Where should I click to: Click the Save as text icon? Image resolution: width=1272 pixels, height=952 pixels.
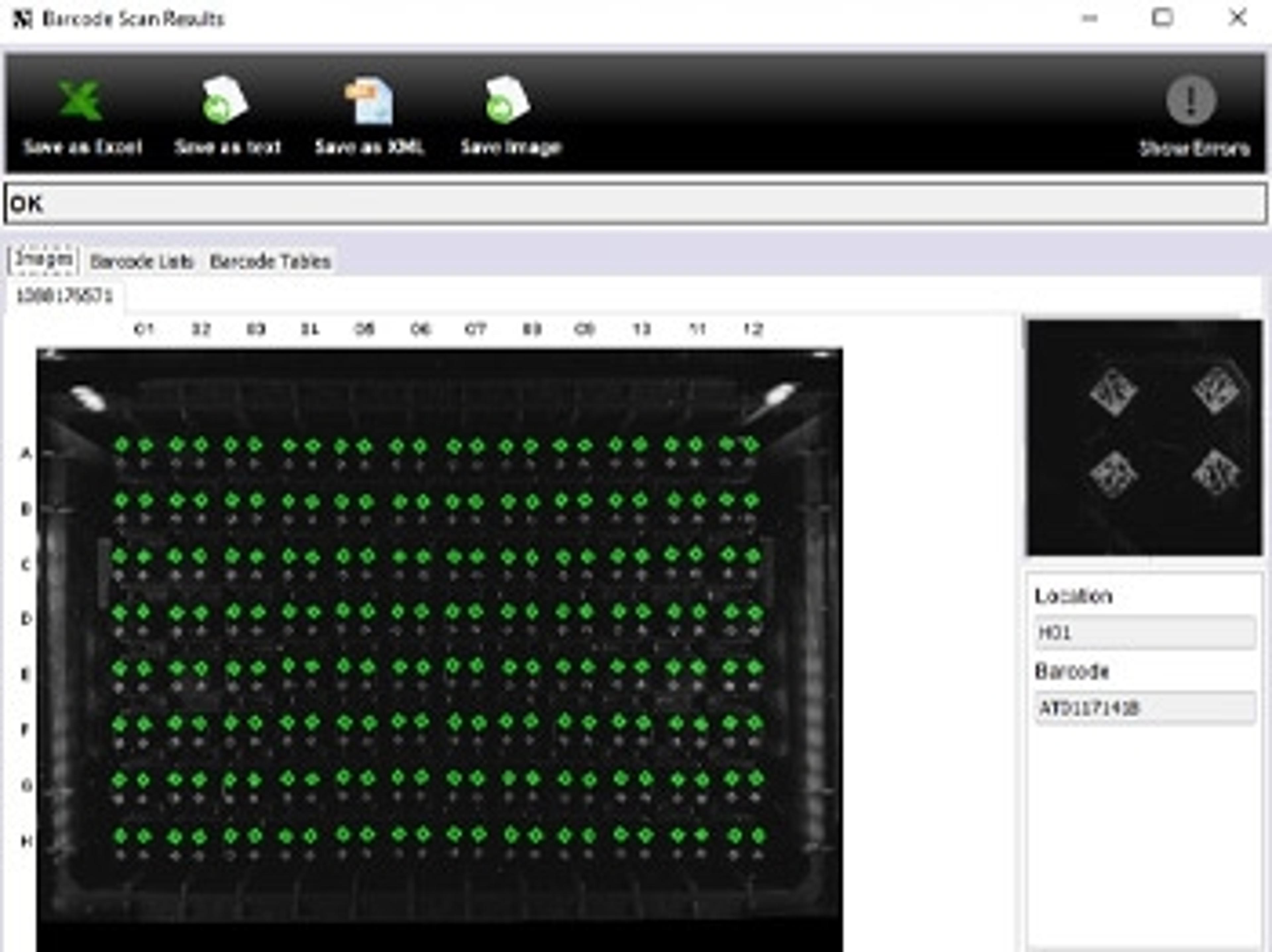(x=225, y=101)
